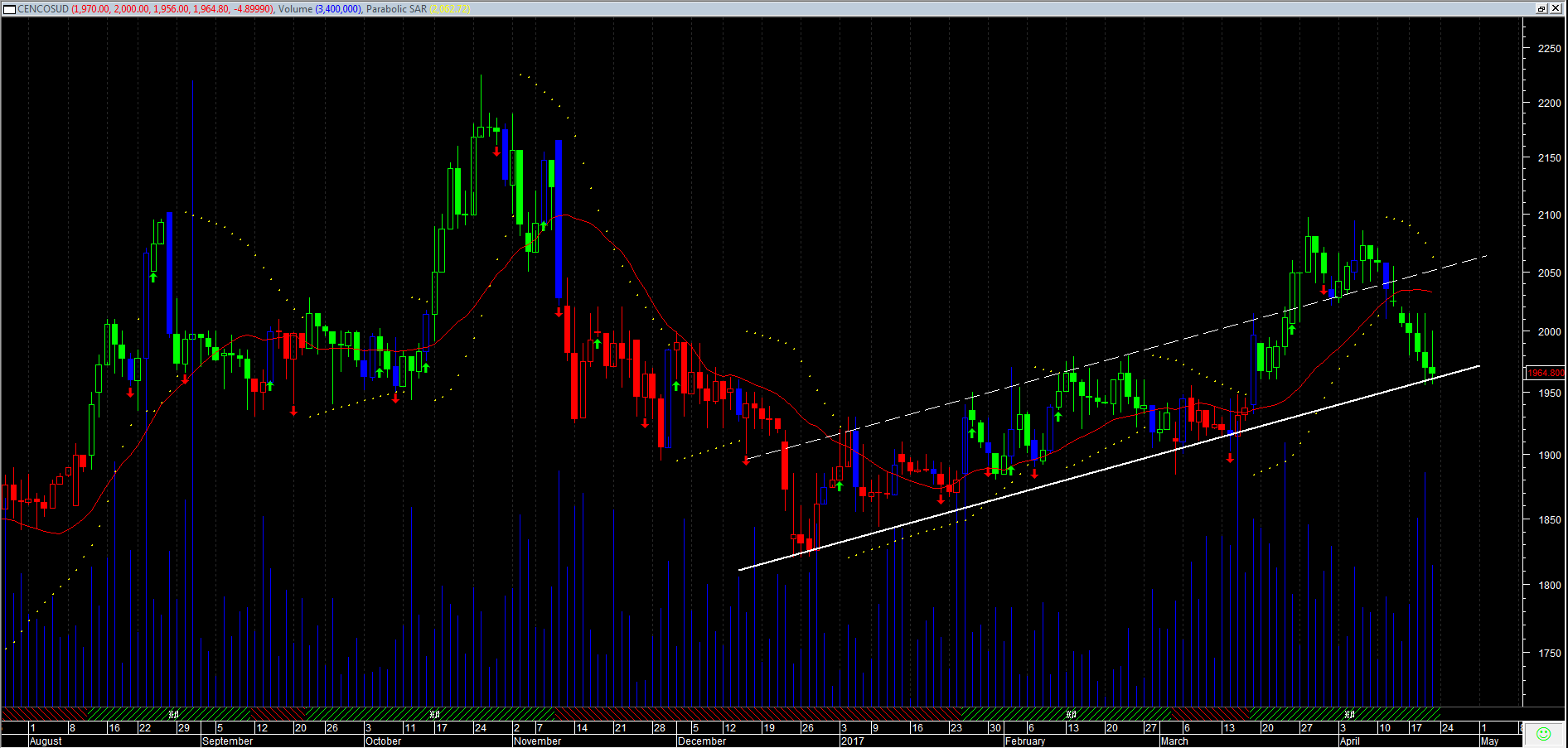
Task: Click the March month label
Action: click(1174, 741)
